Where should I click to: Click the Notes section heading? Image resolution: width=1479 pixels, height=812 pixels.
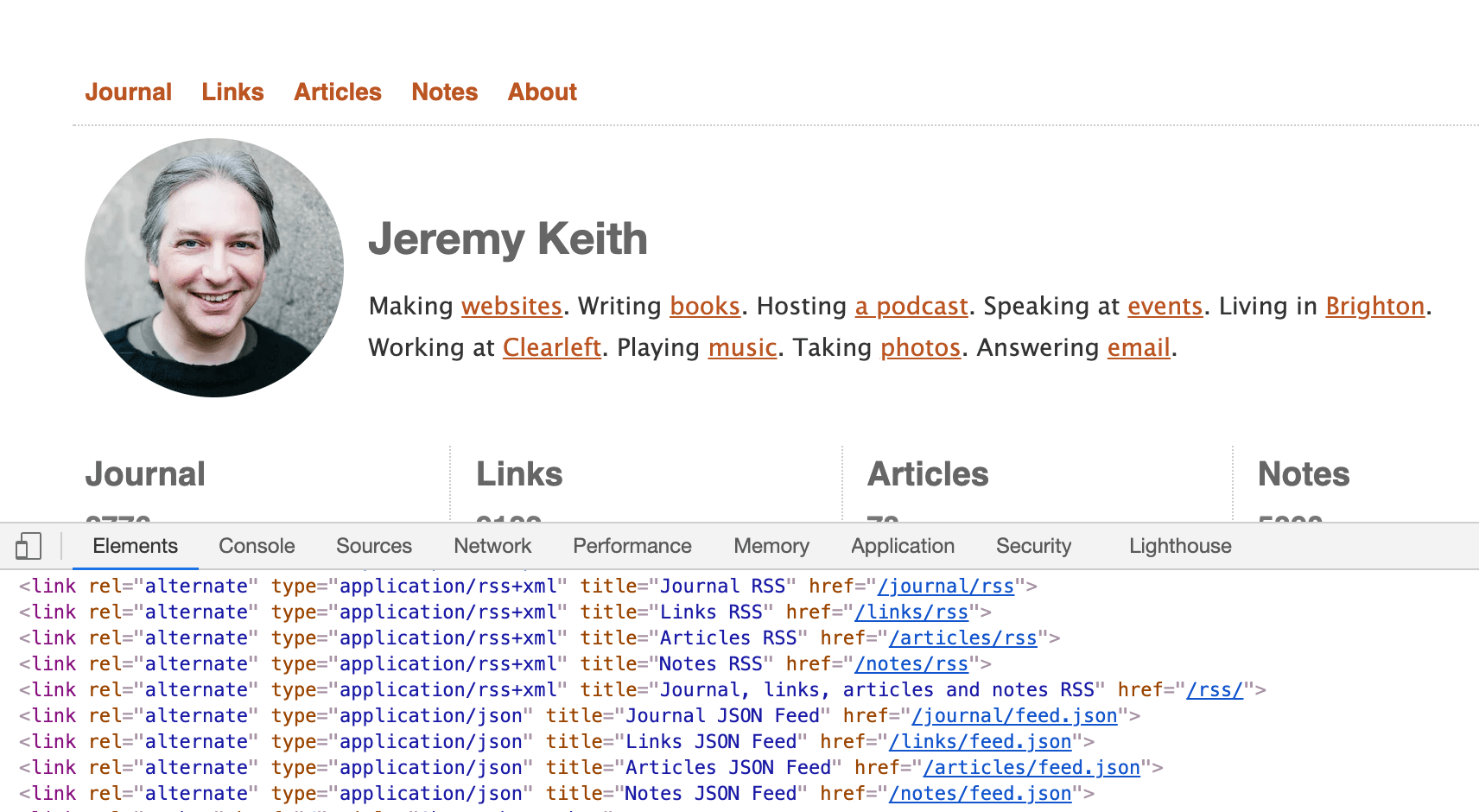1304,474
